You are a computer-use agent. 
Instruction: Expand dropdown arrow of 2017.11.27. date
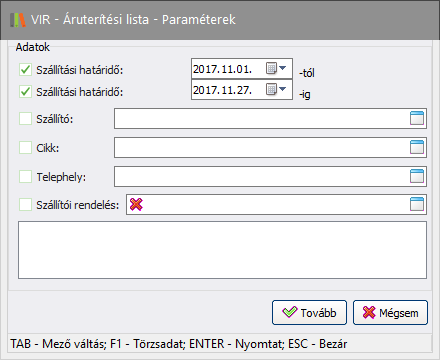click(x=283, y=89)
